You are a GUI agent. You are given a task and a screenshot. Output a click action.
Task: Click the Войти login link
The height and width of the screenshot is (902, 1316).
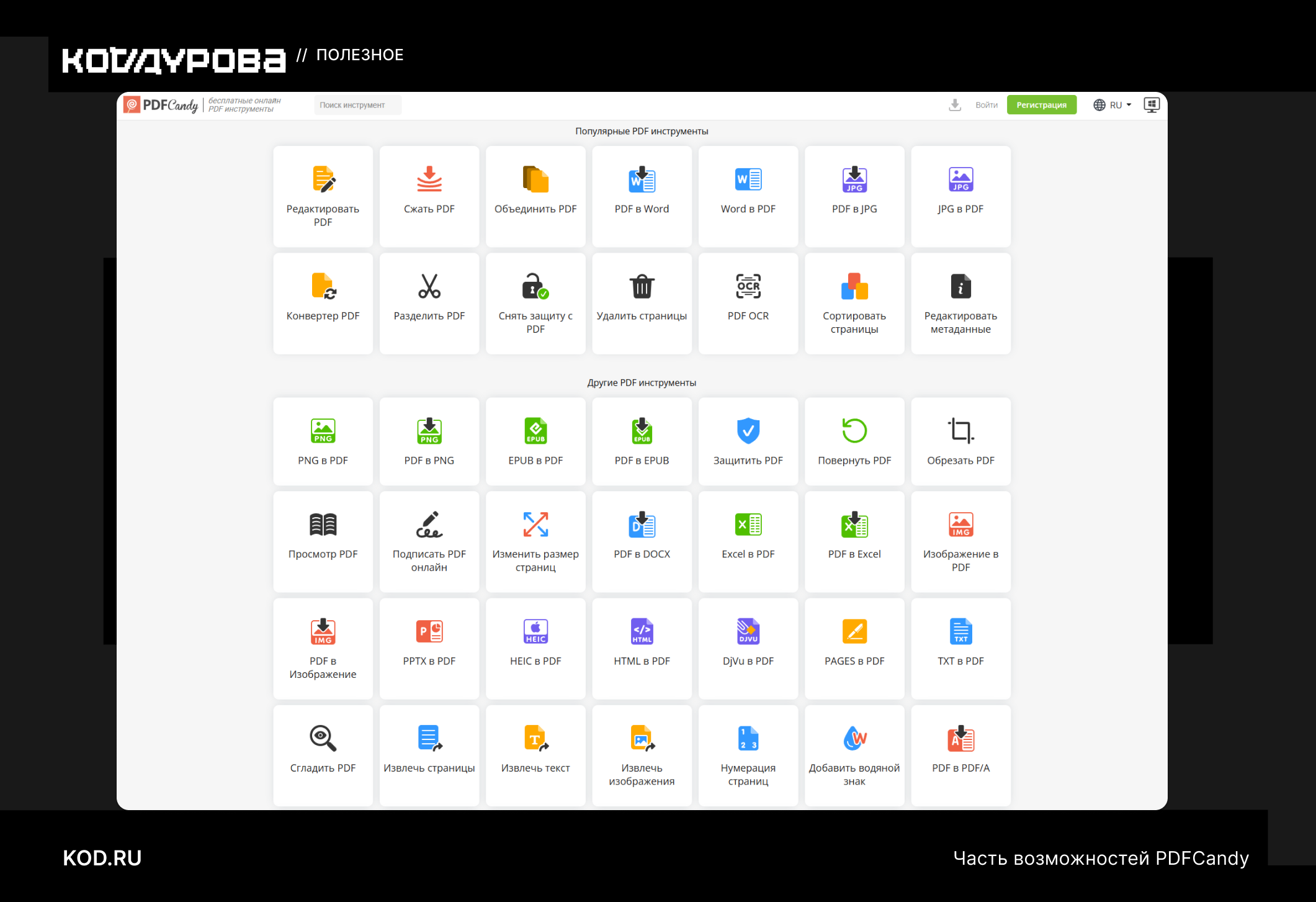pos(986,105)
